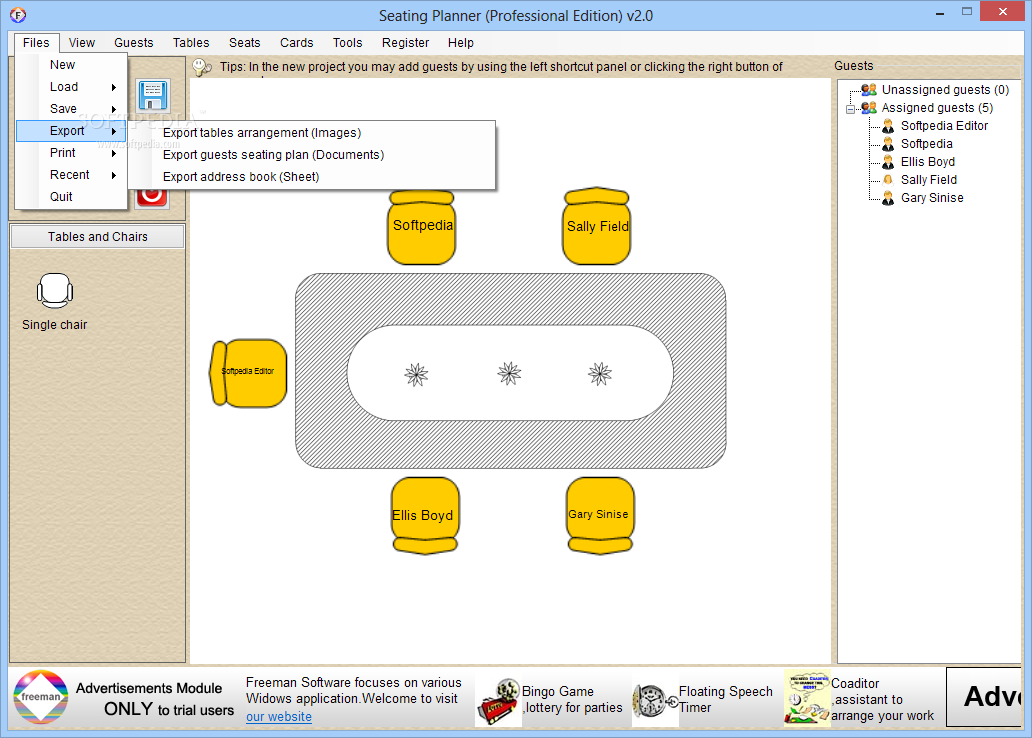Expand the Print submenu arrow

tap(114, 153)
